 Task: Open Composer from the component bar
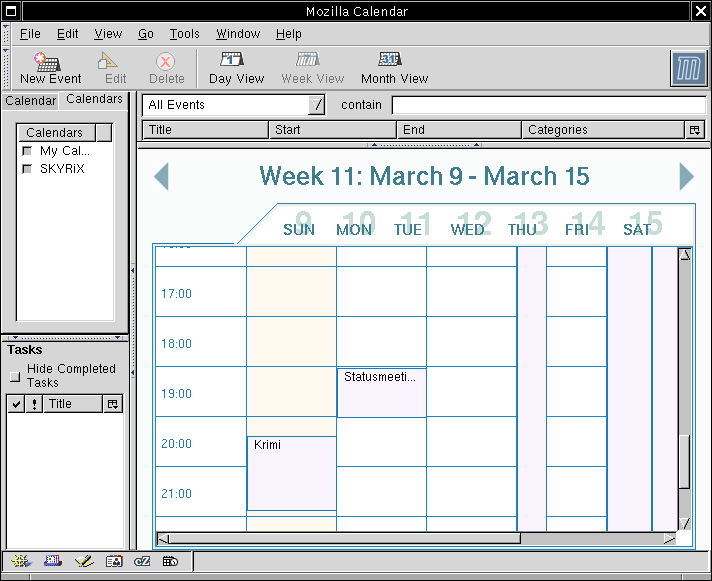84,561
